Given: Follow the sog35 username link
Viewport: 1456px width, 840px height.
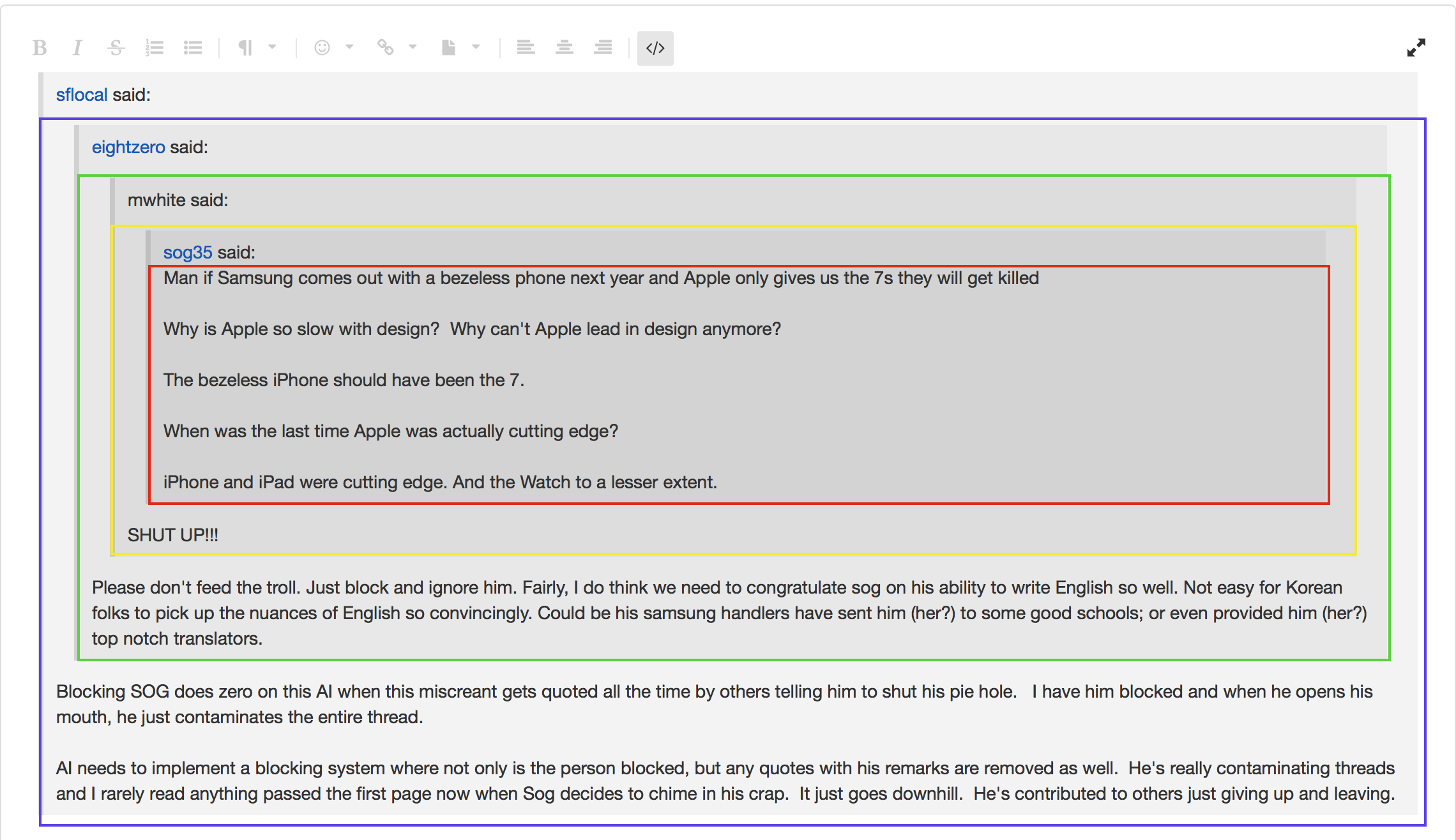Looking at the screenshot, I should click(187, 252).
